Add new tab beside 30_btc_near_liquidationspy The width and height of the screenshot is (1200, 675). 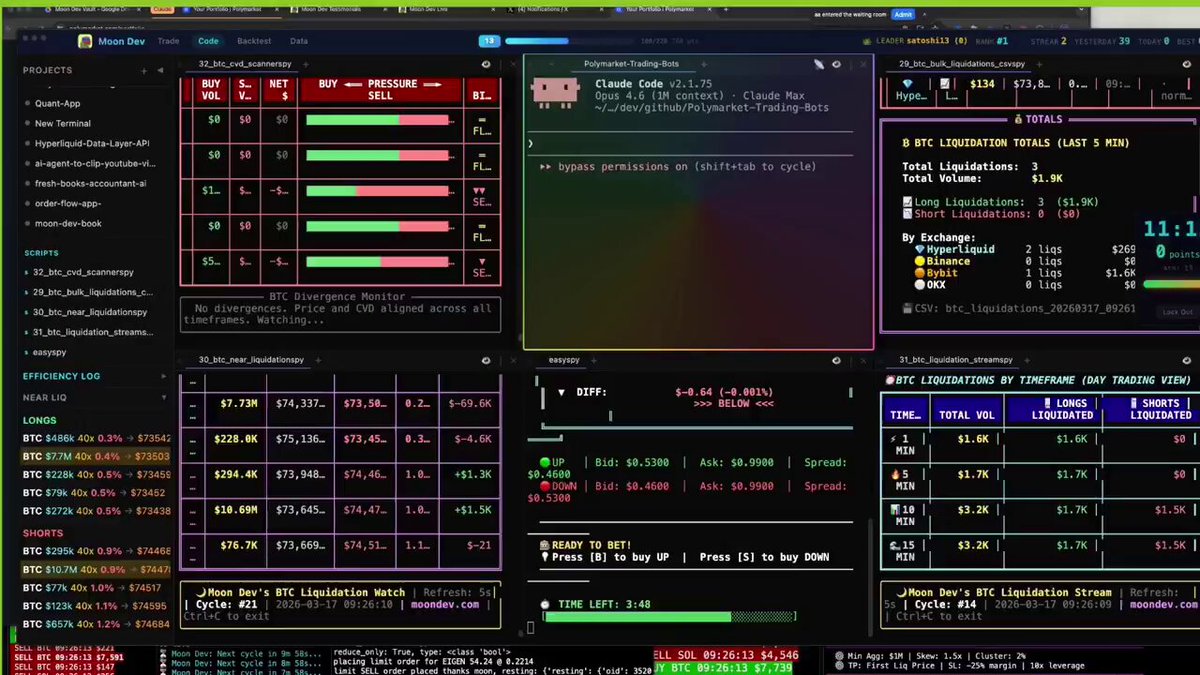point(318,359)
